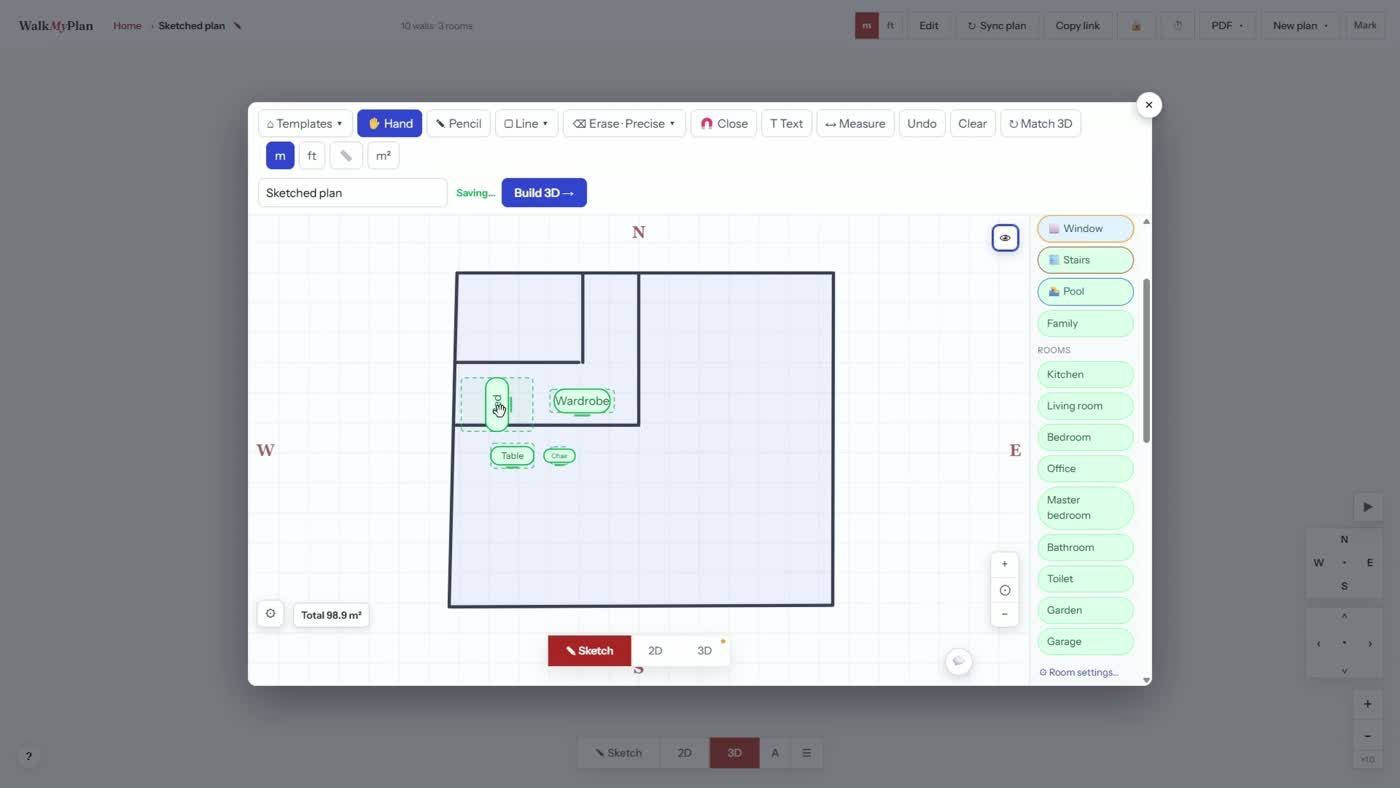
Task: Click the Undo button
Action: click(922, 124)
